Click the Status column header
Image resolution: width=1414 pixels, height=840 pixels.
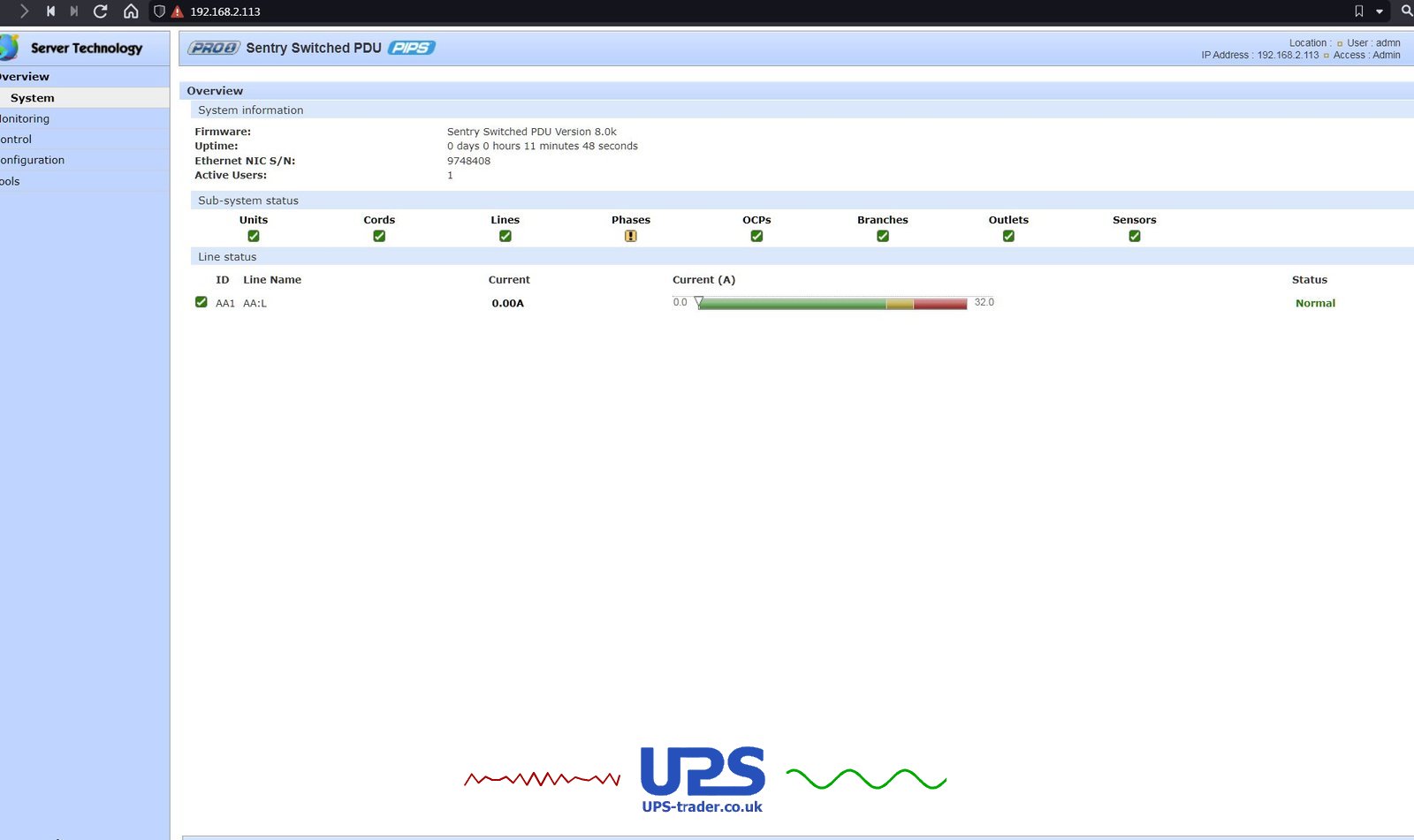pyautogui.click(x=1310, y=280)
